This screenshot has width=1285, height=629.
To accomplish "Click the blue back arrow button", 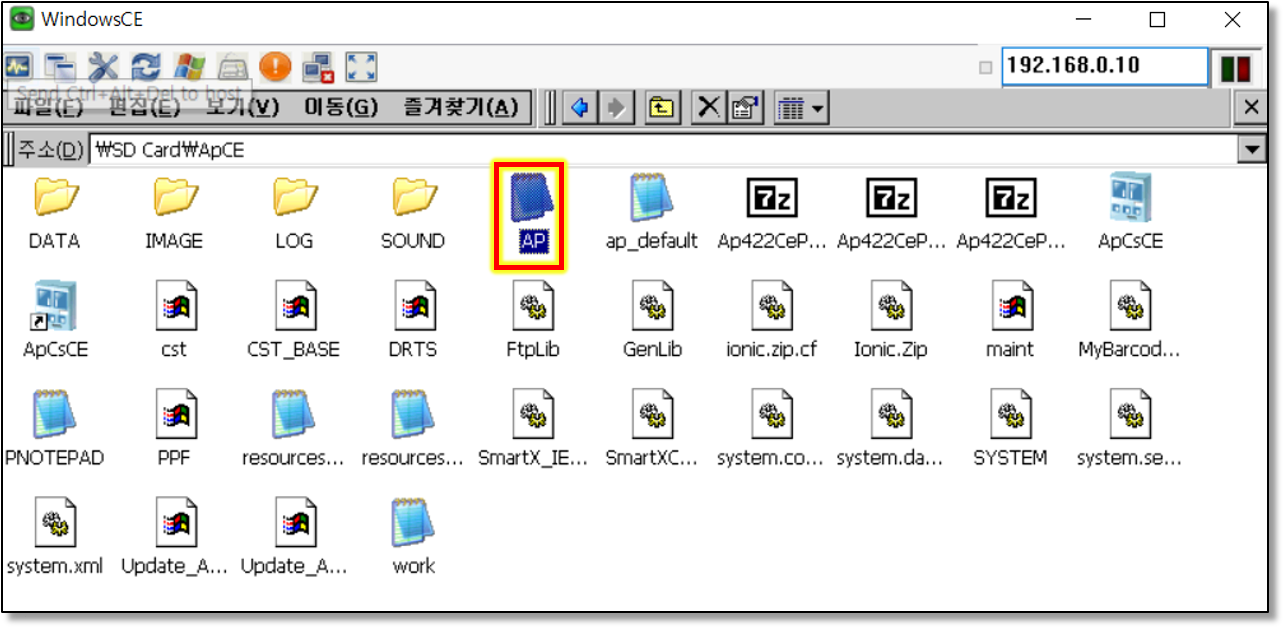I will coord(578,108).
